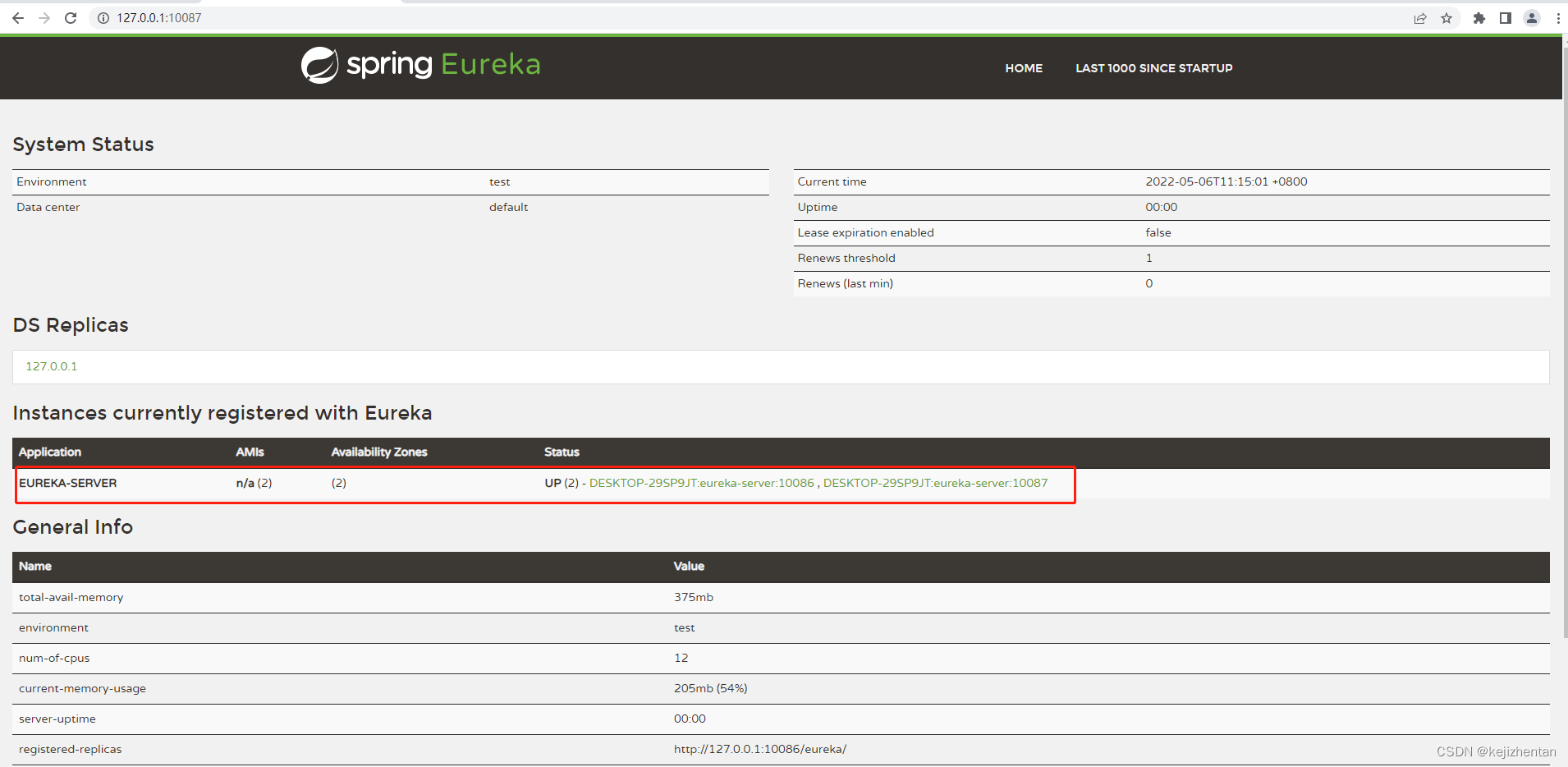
Task: Click the DS Replicas heading
Action: [71, 325]
